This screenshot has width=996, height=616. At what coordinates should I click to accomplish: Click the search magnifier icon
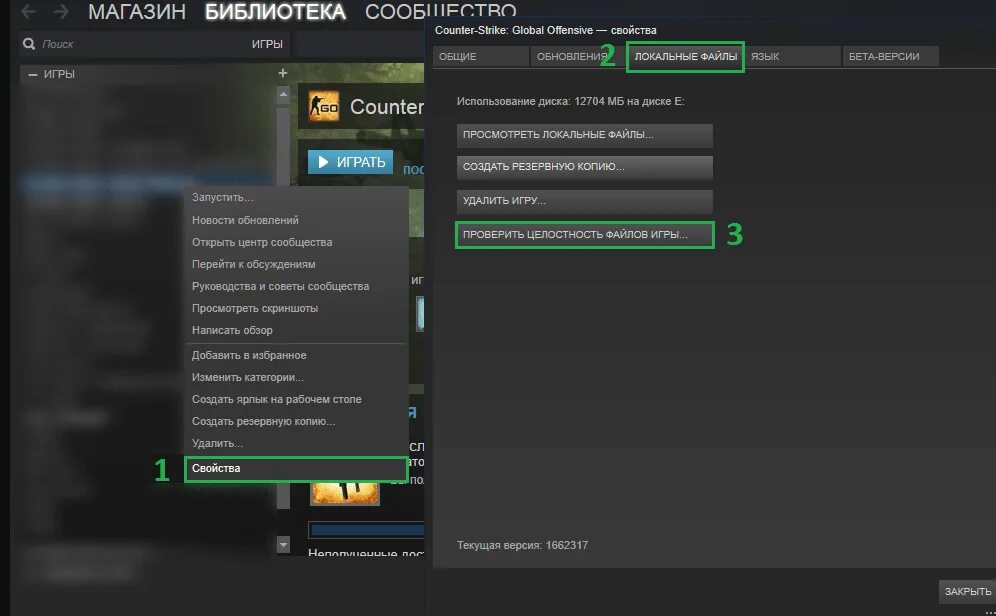(x=29, y=44)
